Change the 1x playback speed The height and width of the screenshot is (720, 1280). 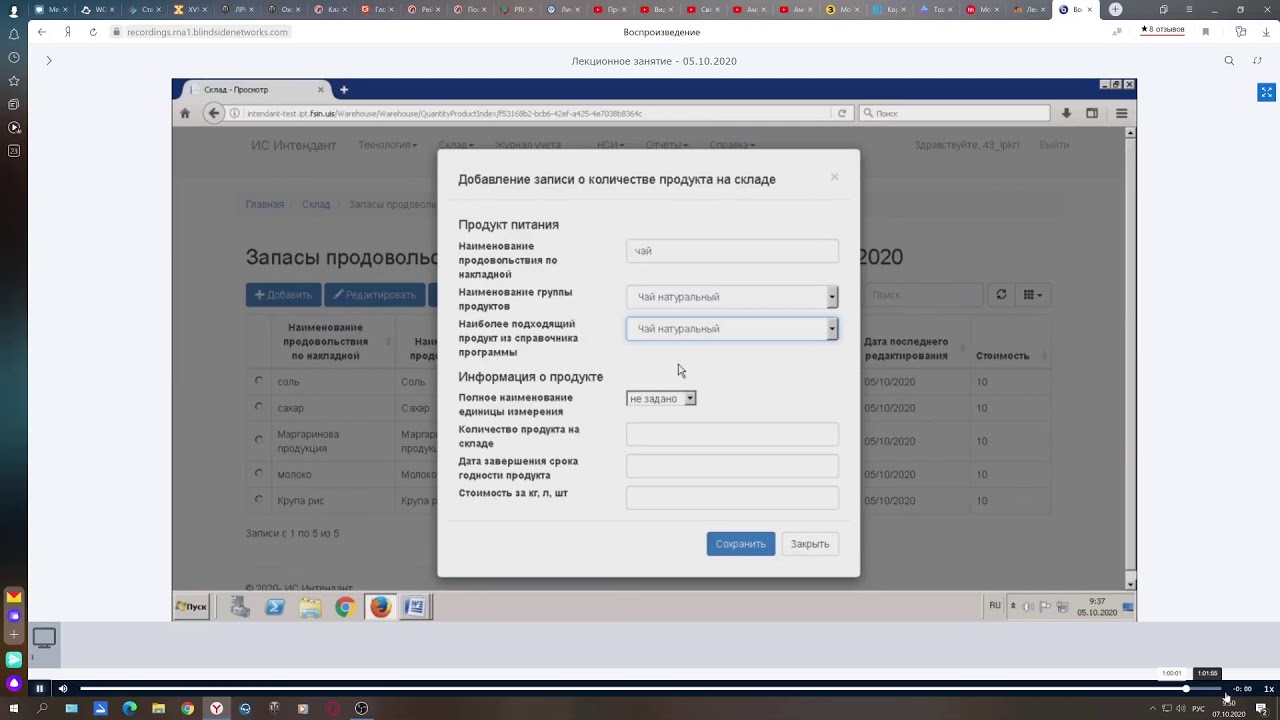[x=1269, y=688]
